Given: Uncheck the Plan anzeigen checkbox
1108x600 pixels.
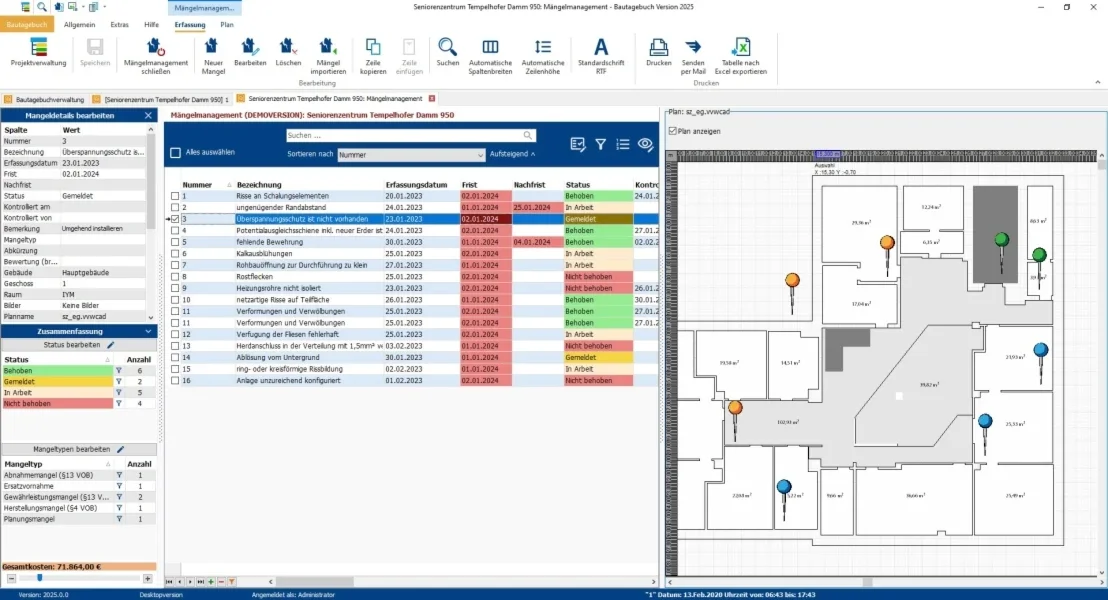Looking at the screenshot, I should coord(673,131).
